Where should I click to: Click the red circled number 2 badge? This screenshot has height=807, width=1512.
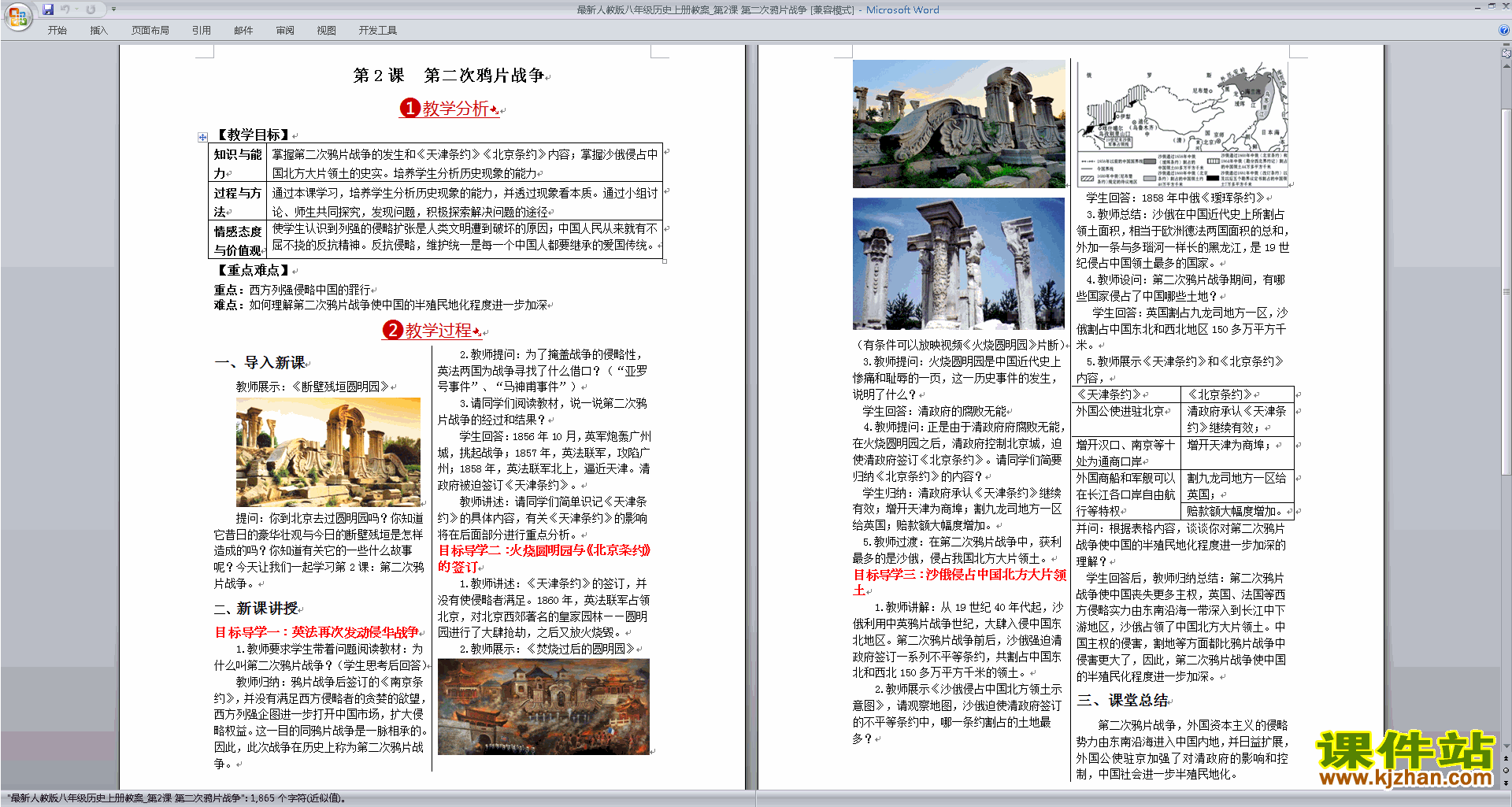(x=392, y=330)
